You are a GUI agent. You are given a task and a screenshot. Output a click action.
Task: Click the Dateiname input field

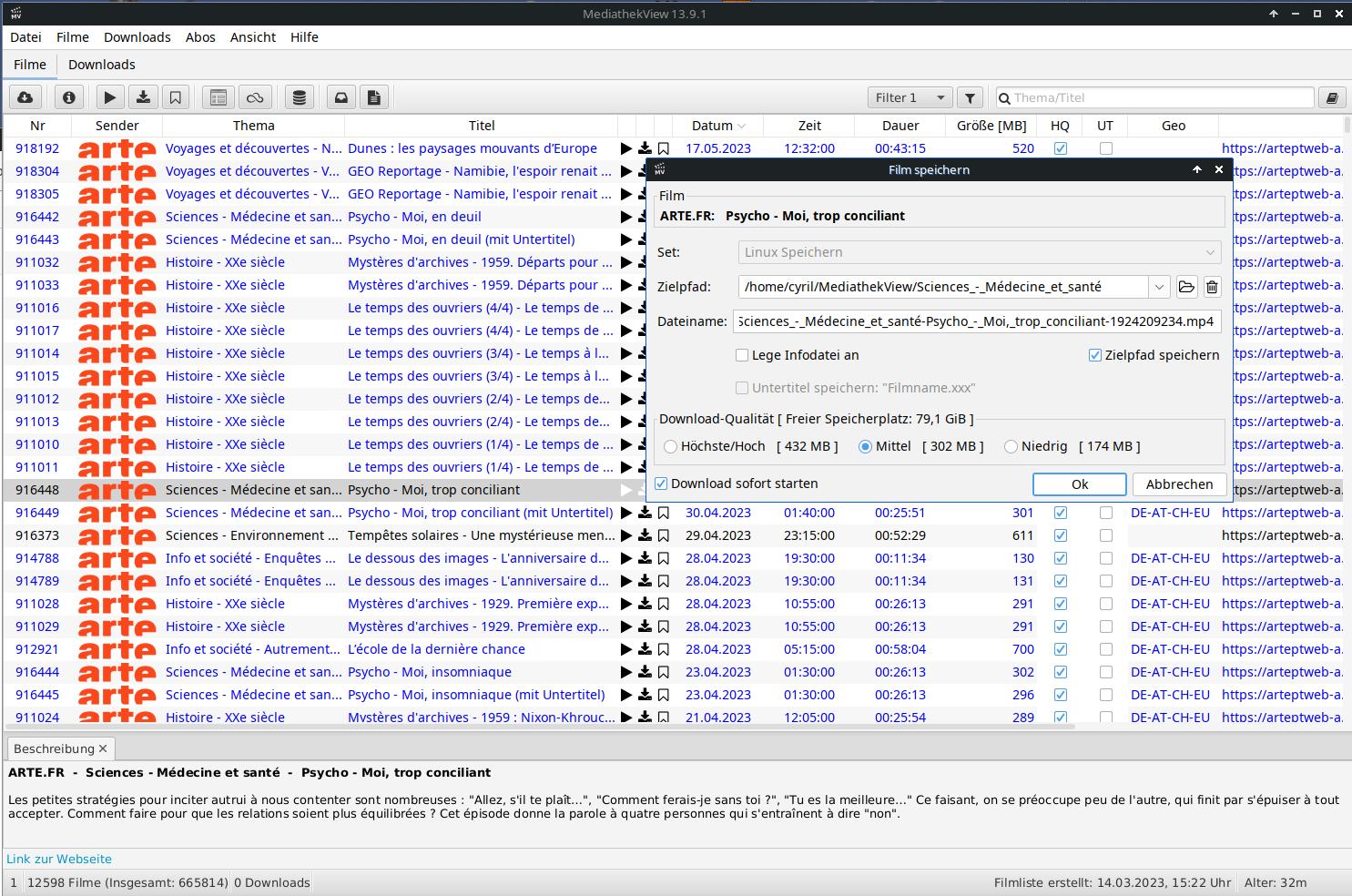pos(977,321)
